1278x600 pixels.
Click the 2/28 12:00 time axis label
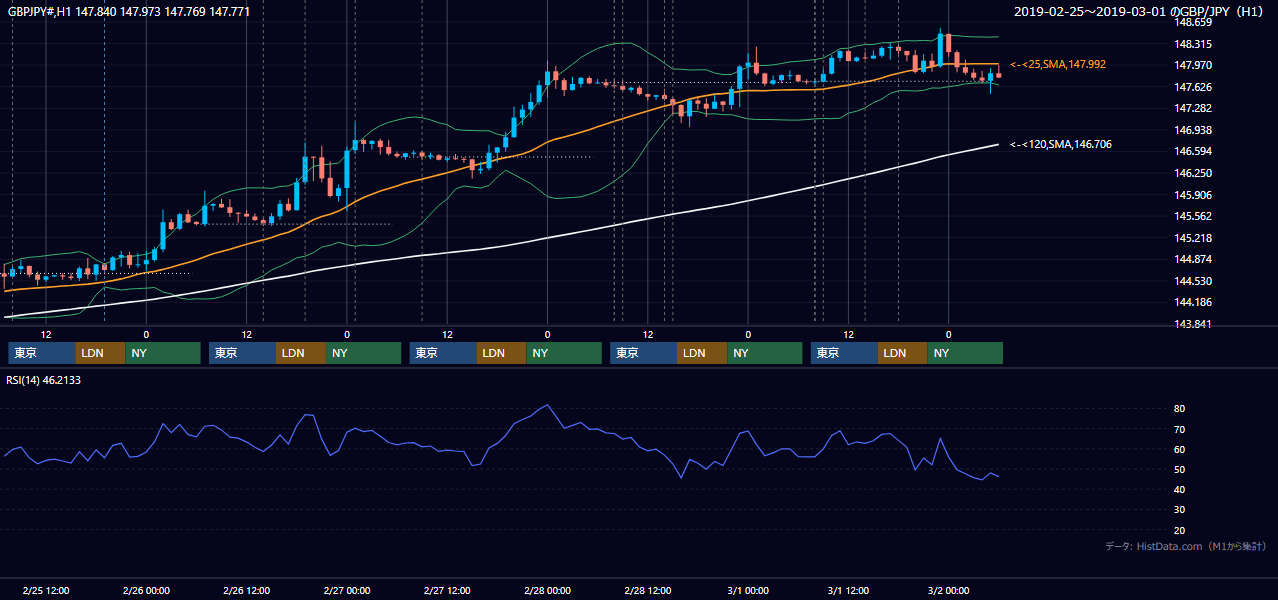(x=648, y=590)
